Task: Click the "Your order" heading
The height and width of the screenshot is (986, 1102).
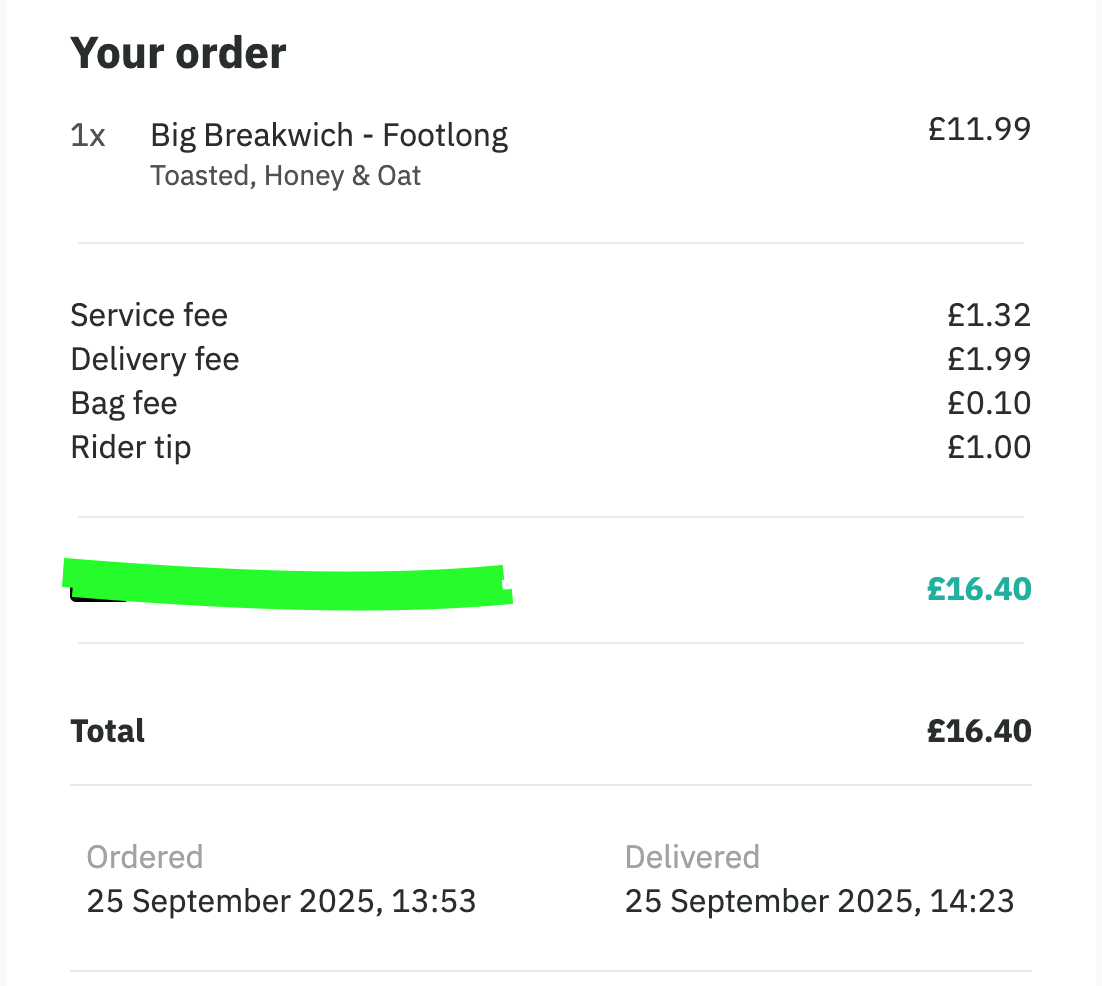Action: (178, 53)
